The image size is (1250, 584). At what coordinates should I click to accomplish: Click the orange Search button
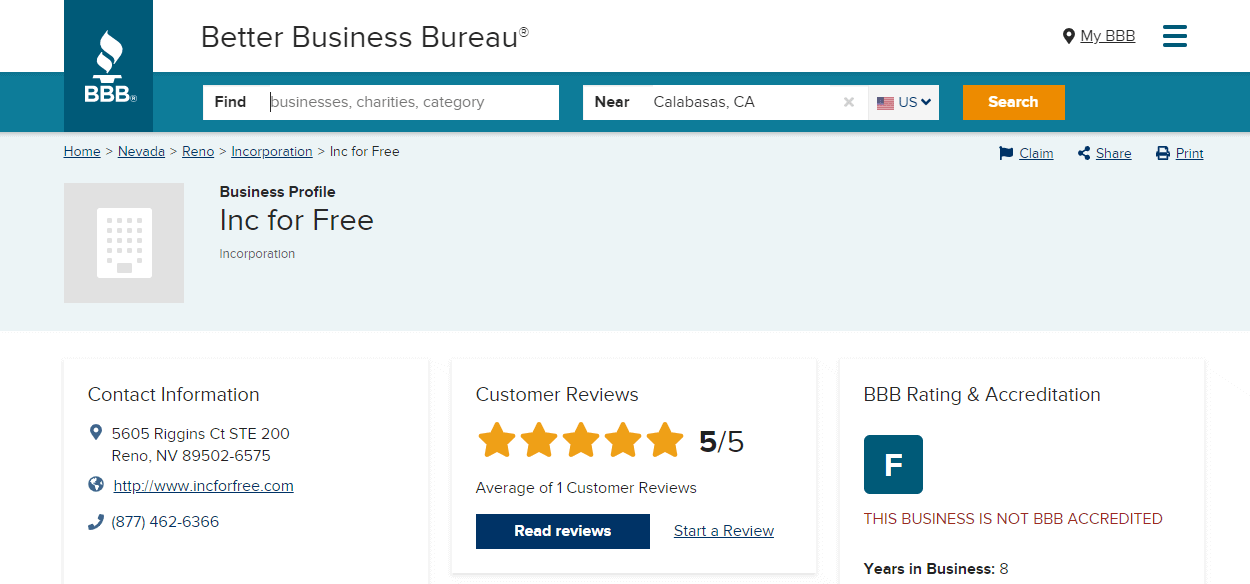click(x=1014, y=102)
